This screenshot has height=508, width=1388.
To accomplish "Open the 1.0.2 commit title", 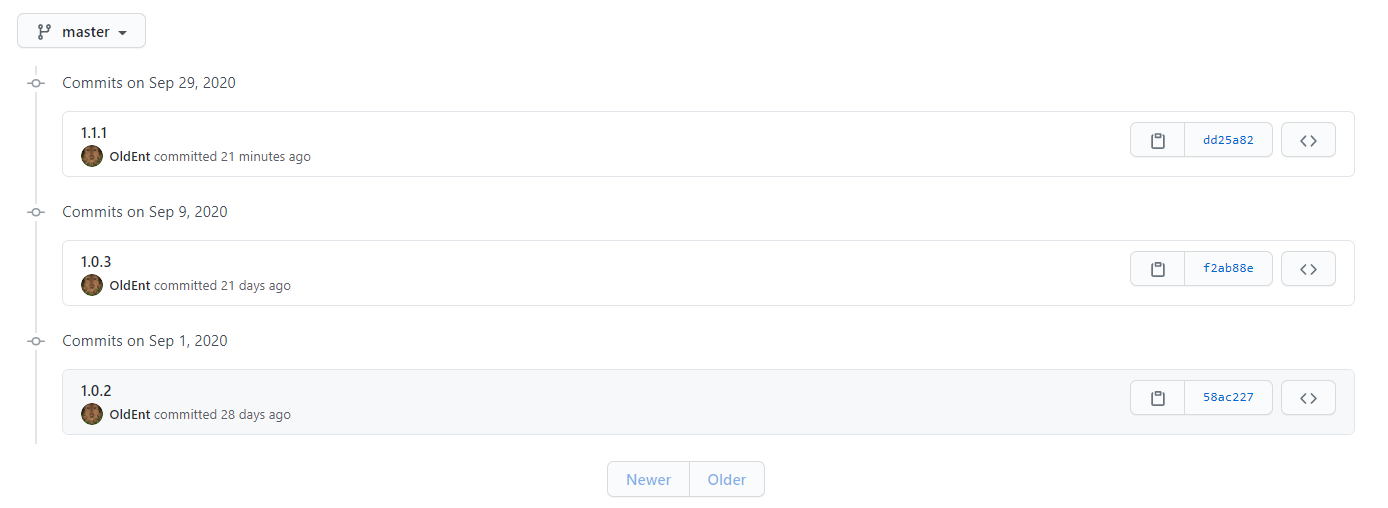I will (x=96, y=391).
